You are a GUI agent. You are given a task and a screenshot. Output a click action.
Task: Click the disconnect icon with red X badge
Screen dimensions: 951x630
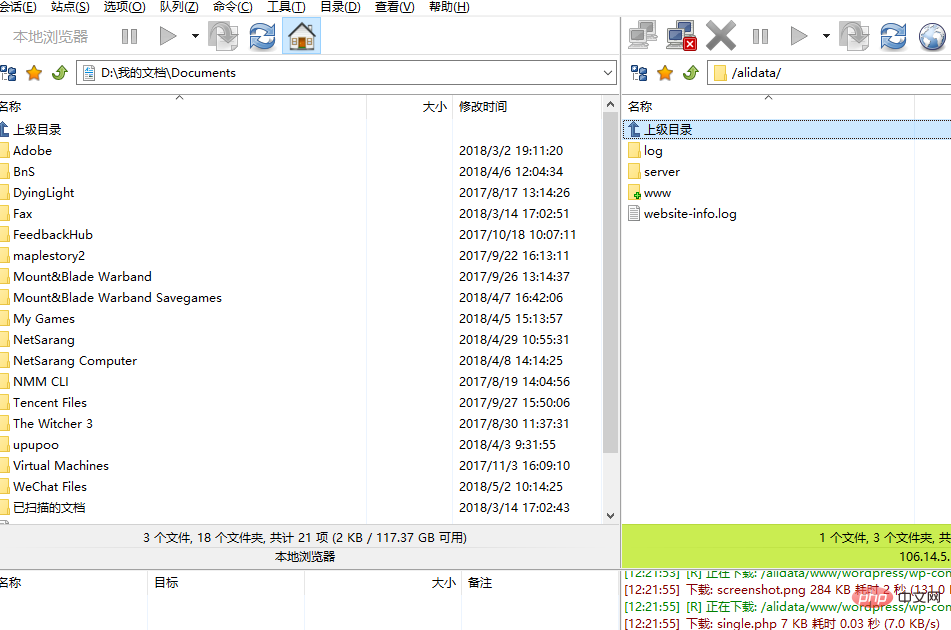click(x=681, y=36)
